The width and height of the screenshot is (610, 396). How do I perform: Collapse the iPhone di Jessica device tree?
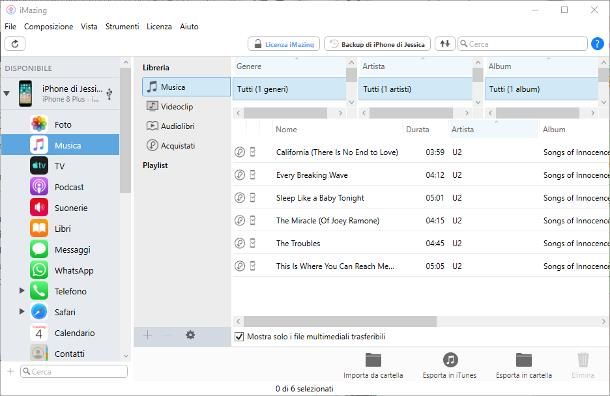7,93
